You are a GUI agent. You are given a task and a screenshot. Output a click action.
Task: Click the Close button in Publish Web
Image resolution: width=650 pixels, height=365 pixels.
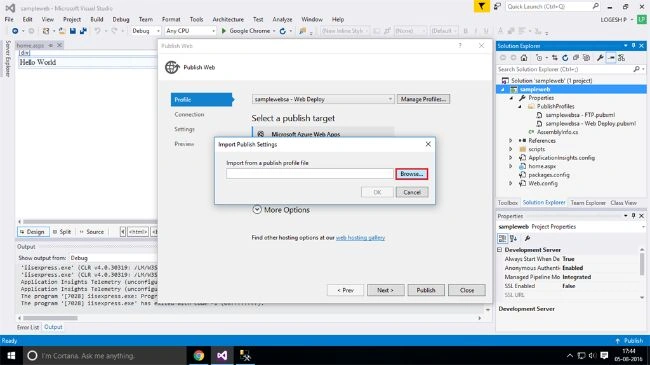click(x=467, y=290)
